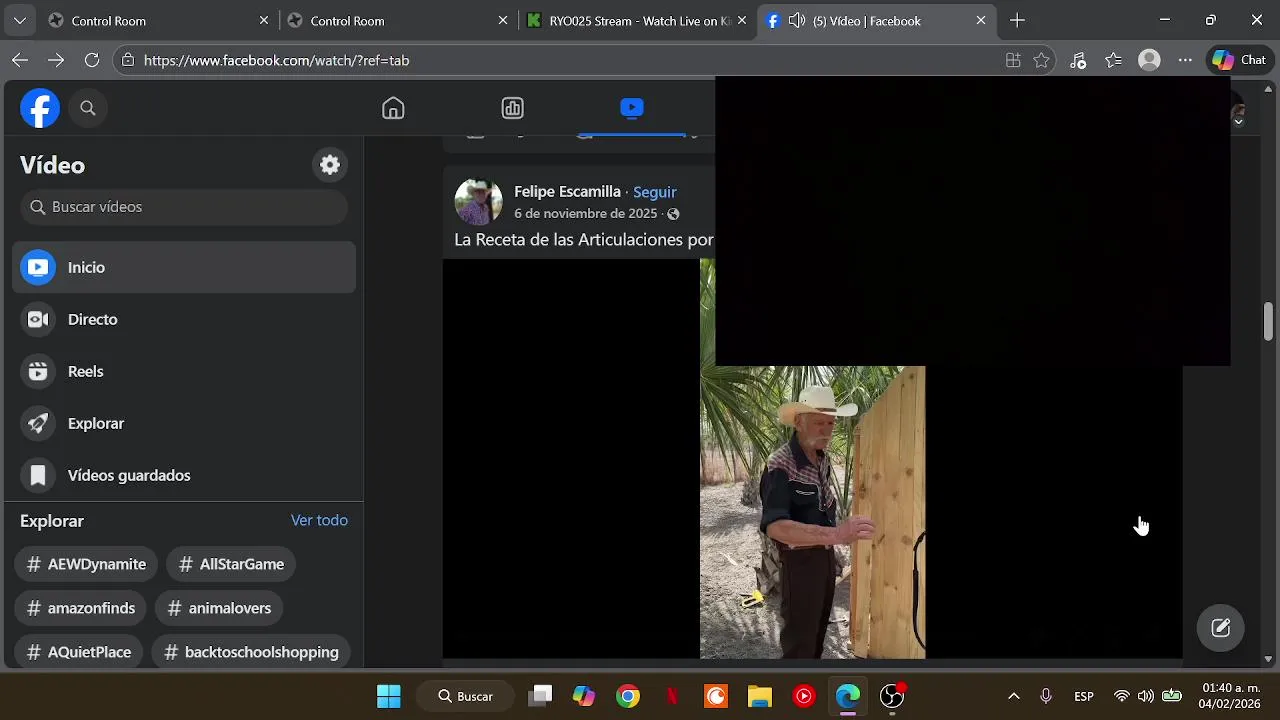Close the RYO025 Stream tab

click(742, 21)
